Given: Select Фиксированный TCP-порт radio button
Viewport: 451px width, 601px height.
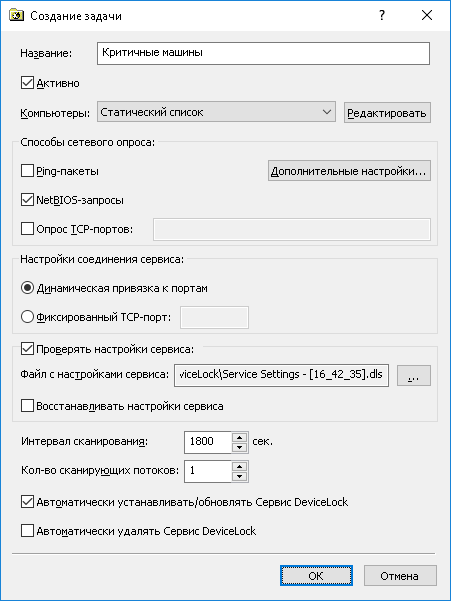Looking at the screenshot, I should point(27,317).
